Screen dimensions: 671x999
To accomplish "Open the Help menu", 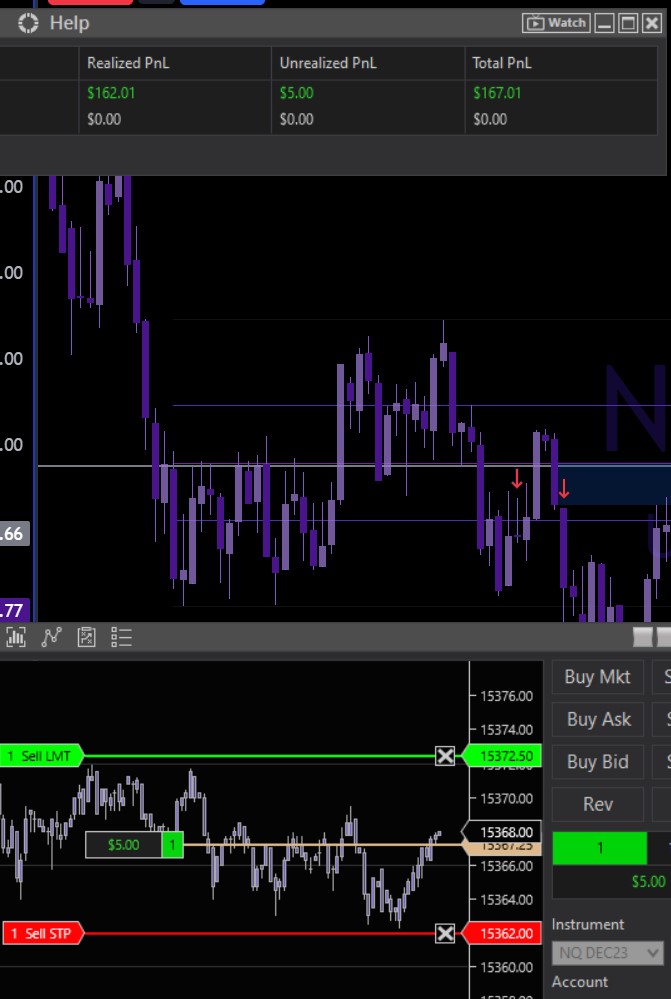I will tap(69, 24).
